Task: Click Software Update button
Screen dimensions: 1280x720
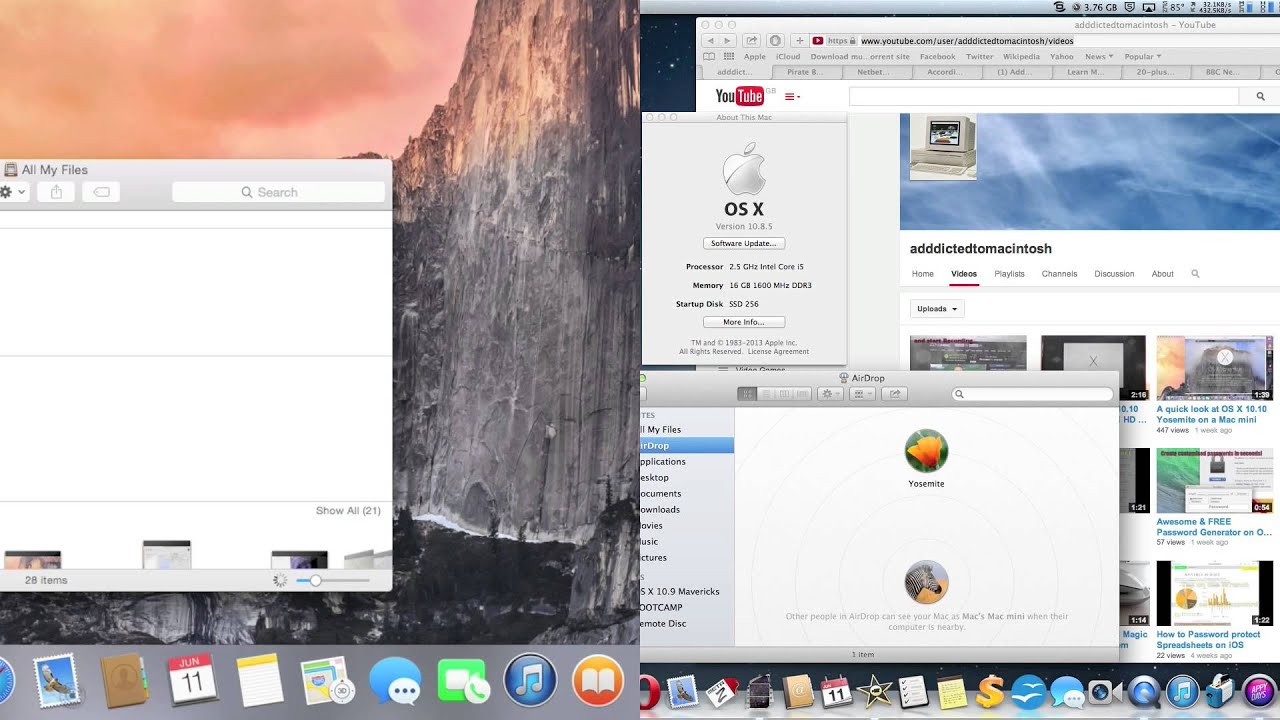Action: (x=744, y=244)
